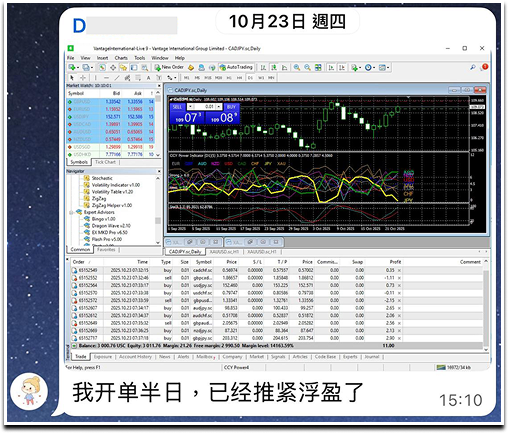Open the Charts menu
The width and height of the screenshot is (508, 433).
coord(121,58)
